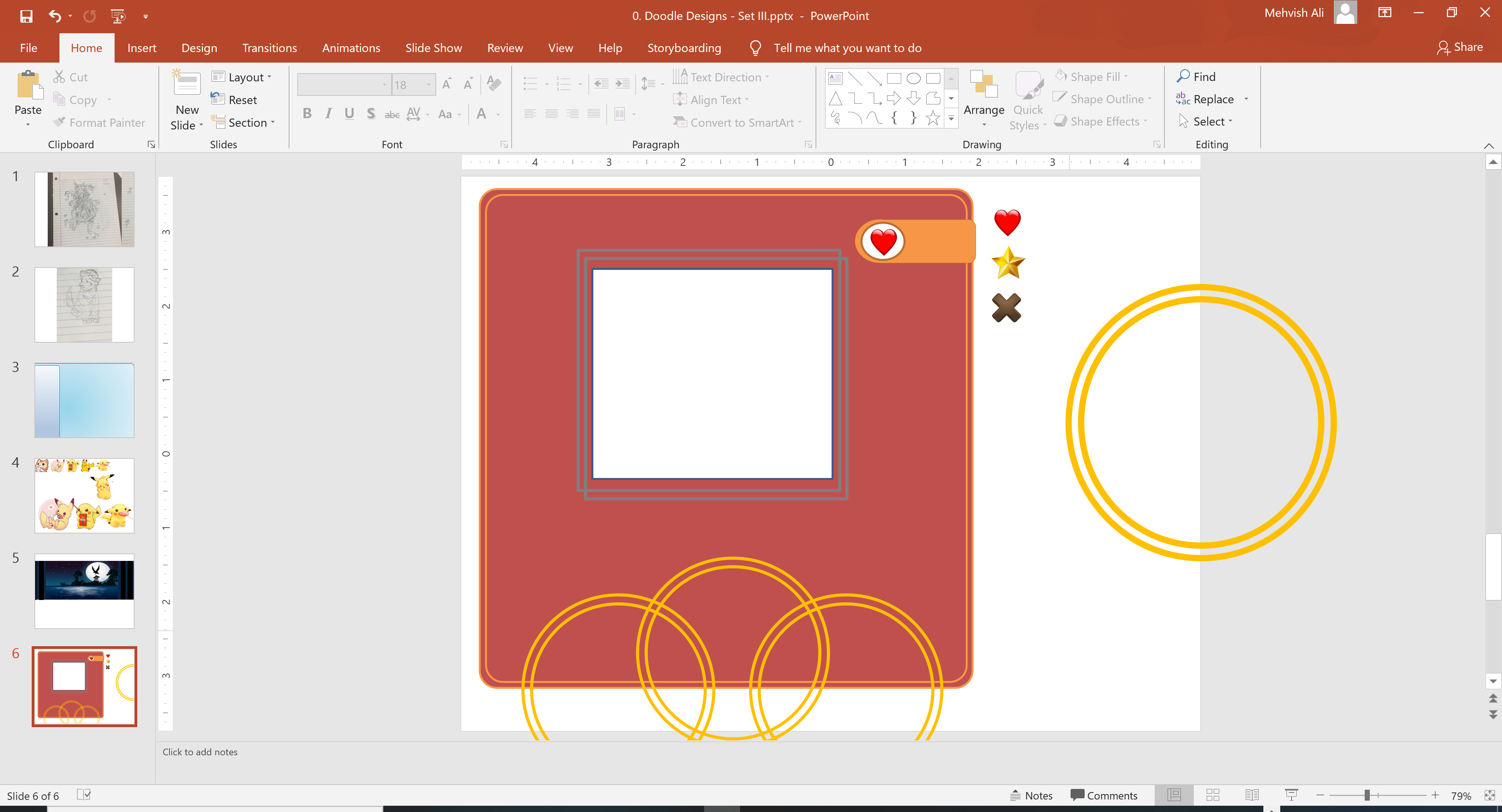Select slide 4 thumbnail with Pikachu images

[84, 496]
